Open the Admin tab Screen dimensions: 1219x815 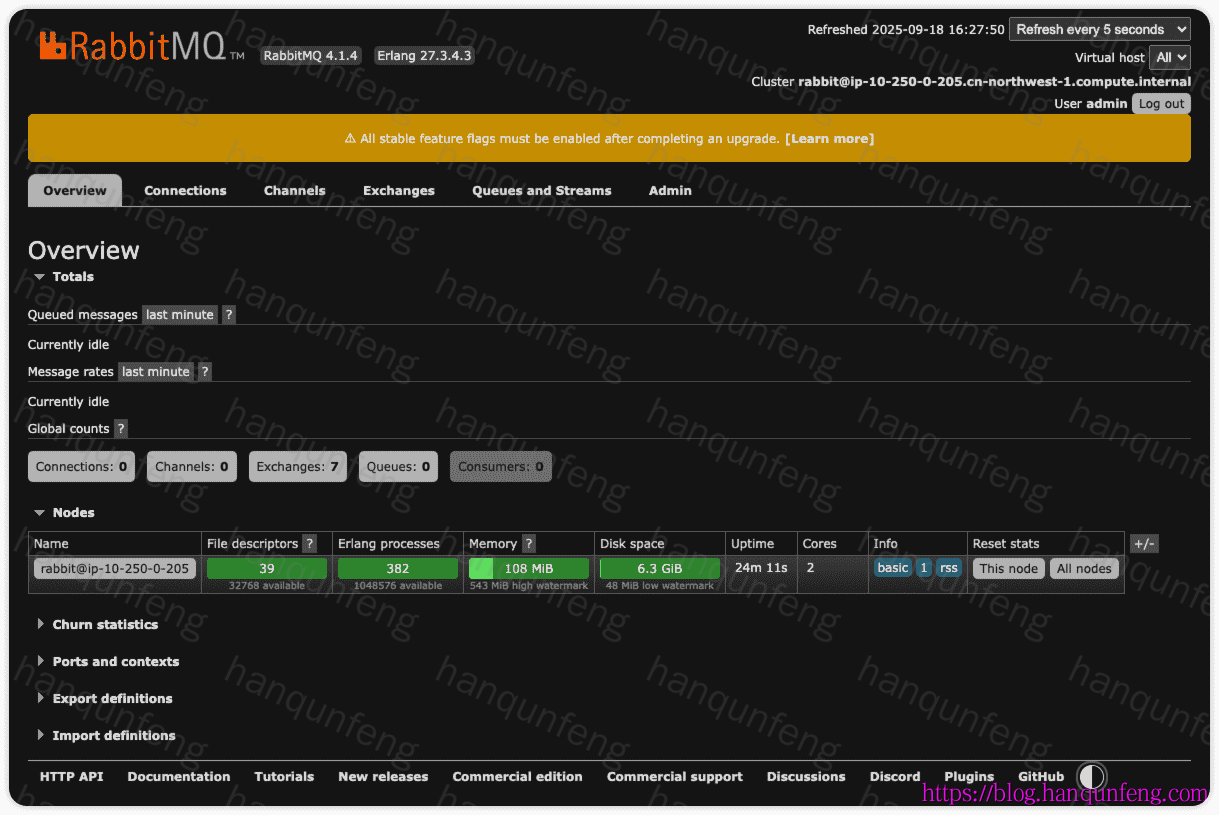point(670,190)
